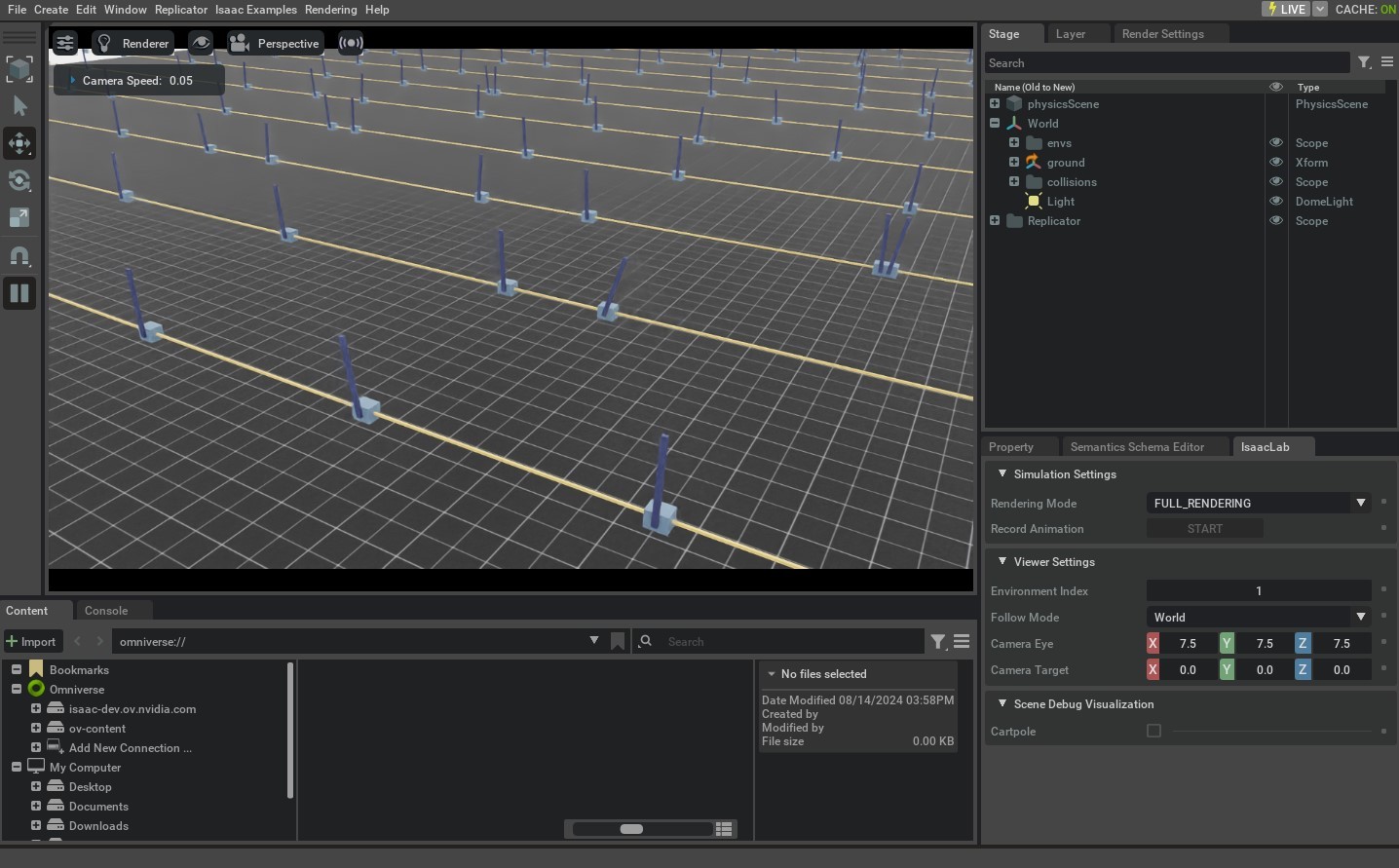This screenshot has width=1399, height=868.
Task: Expand the physicsScene tree item
Action: pos(995,104)
